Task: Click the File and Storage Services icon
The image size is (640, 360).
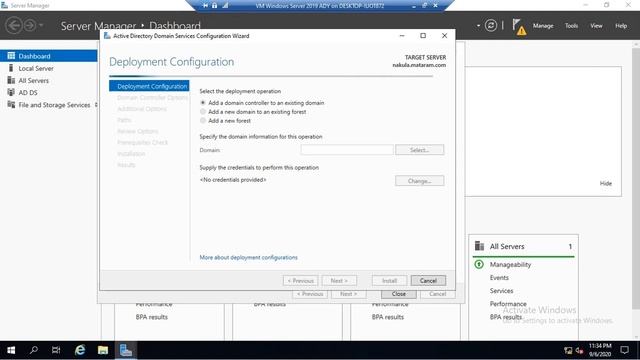Action: (11, 105)
